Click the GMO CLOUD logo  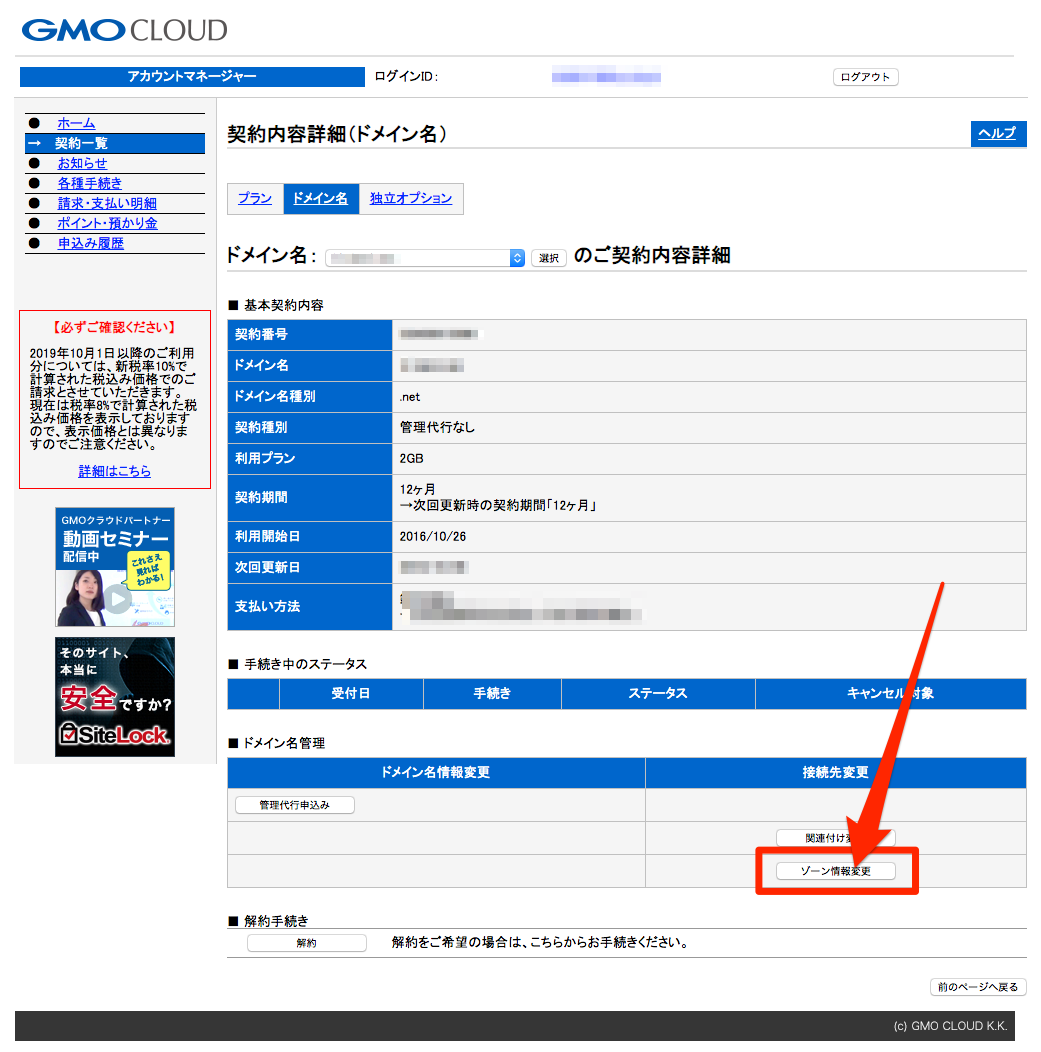[x=124, y=30]
